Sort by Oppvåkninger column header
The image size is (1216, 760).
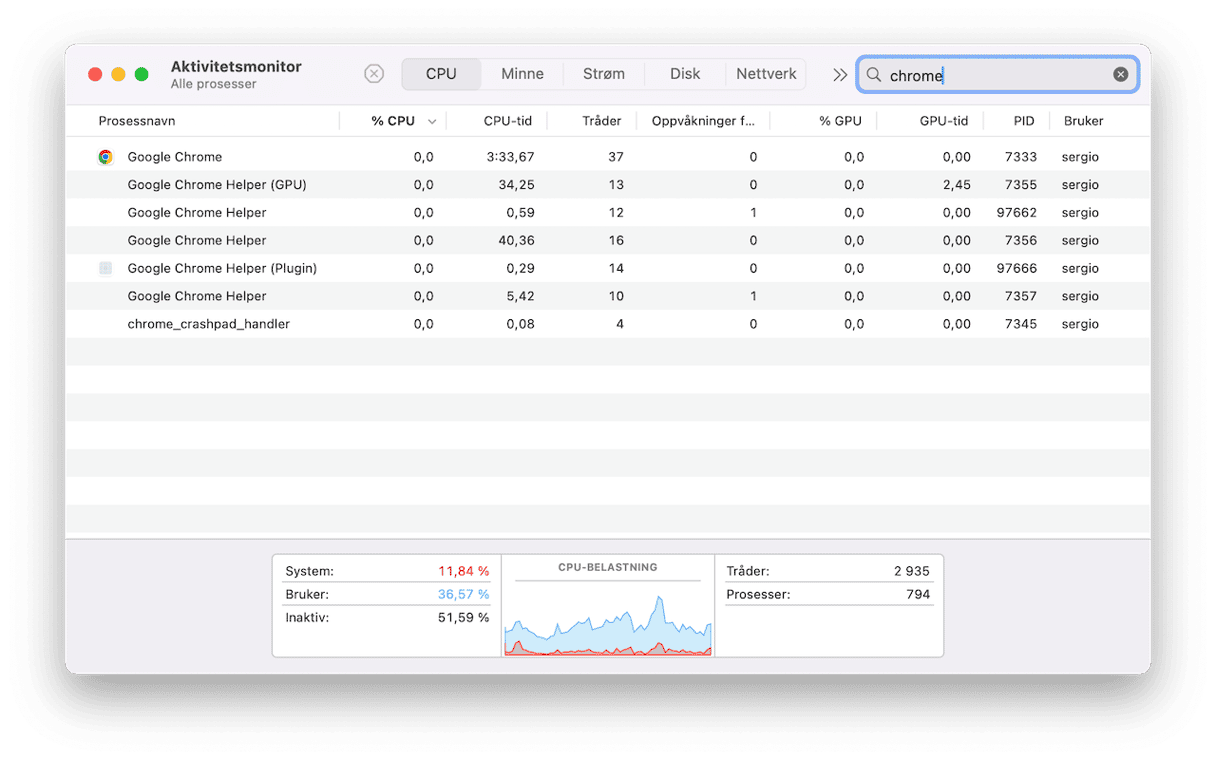tap(703, 121)
